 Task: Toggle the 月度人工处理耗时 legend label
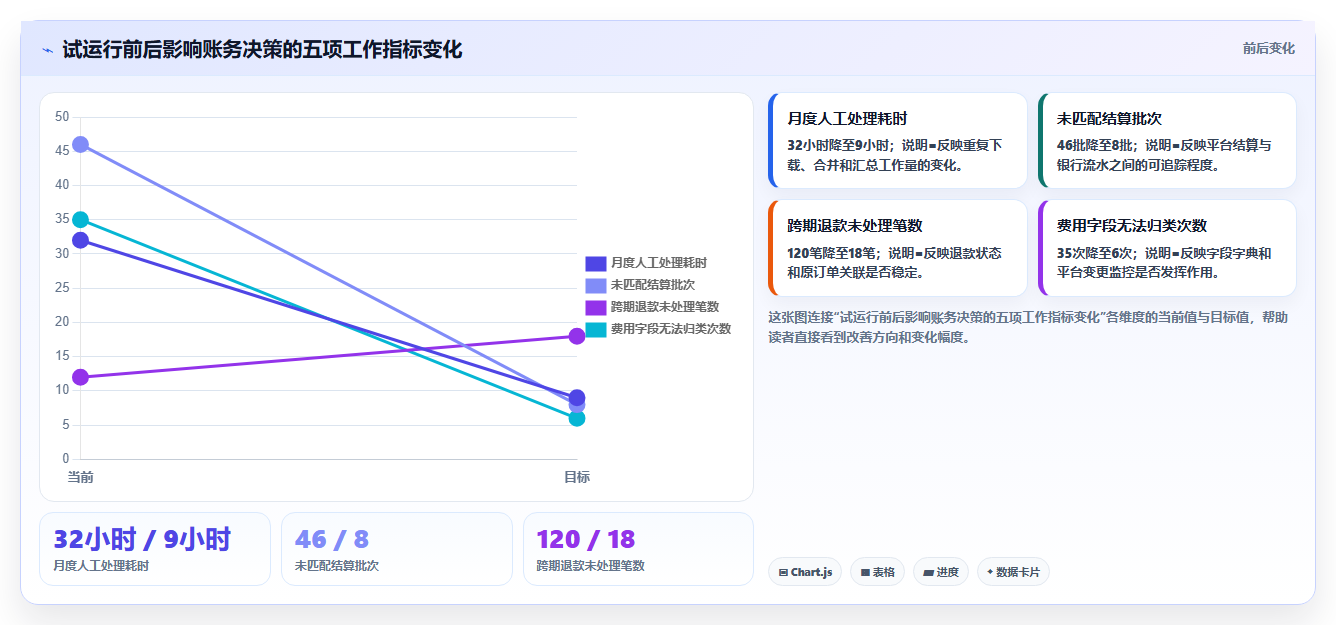[659, 263]
